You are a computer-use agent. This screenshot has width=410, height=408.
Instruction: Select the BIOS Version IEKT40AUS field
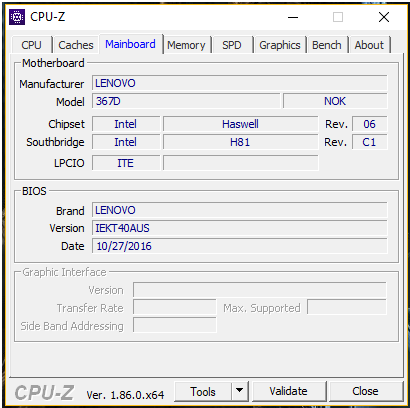(x=240, y=228)
